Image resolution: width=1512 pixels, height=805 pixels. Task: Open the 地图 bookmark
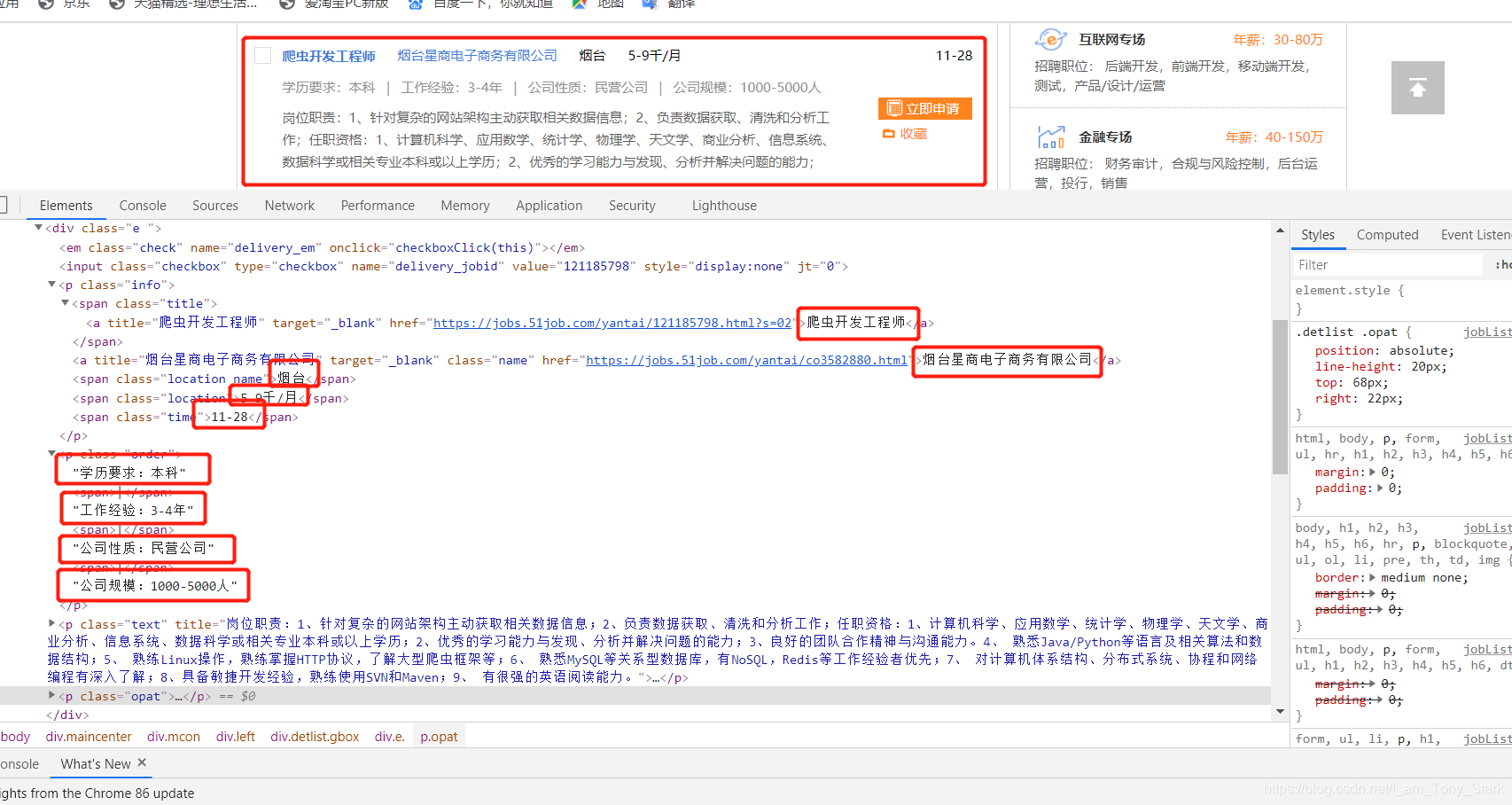click(x=599, y=4)
